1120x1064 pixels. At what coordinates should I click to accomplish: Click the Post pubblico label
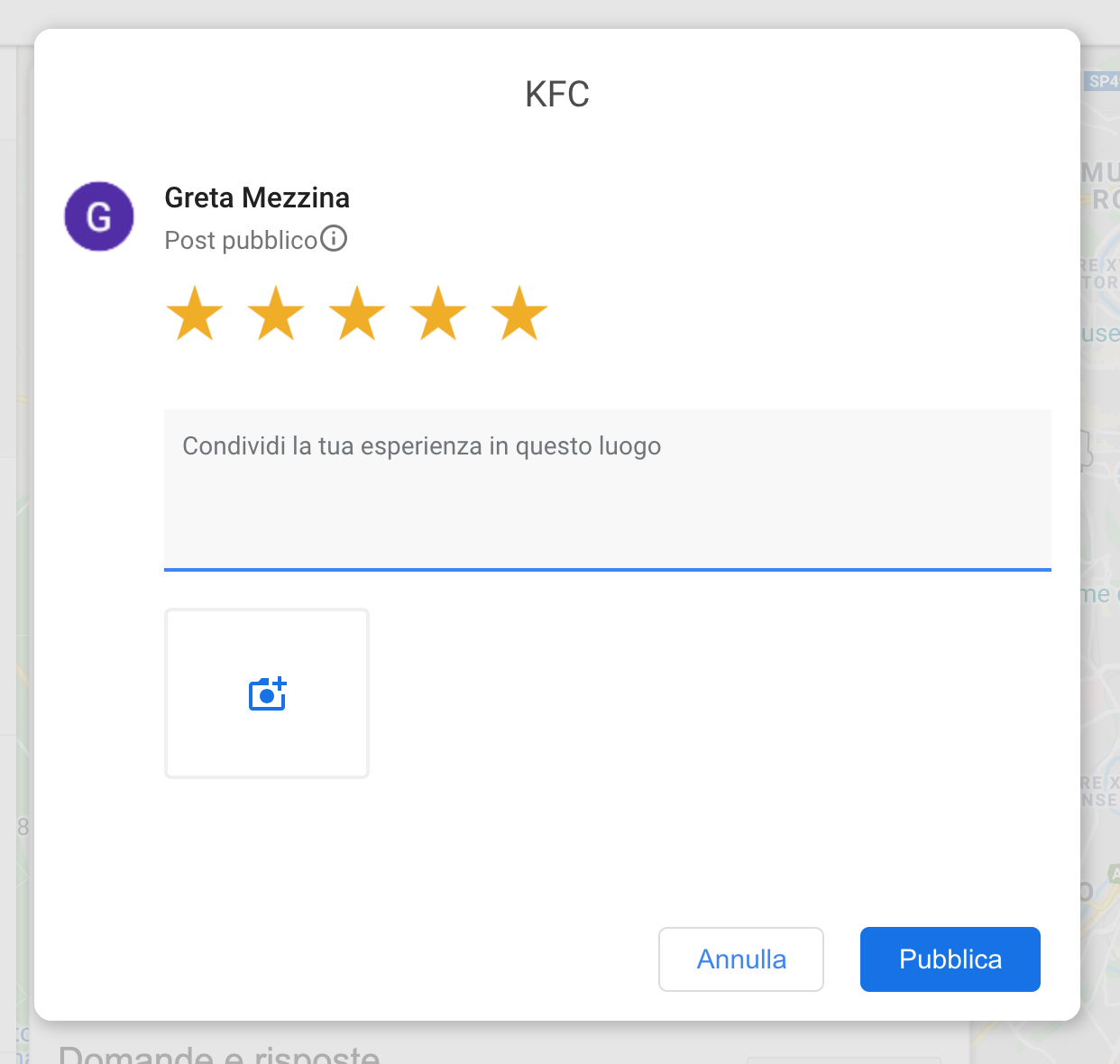(241, 240)
